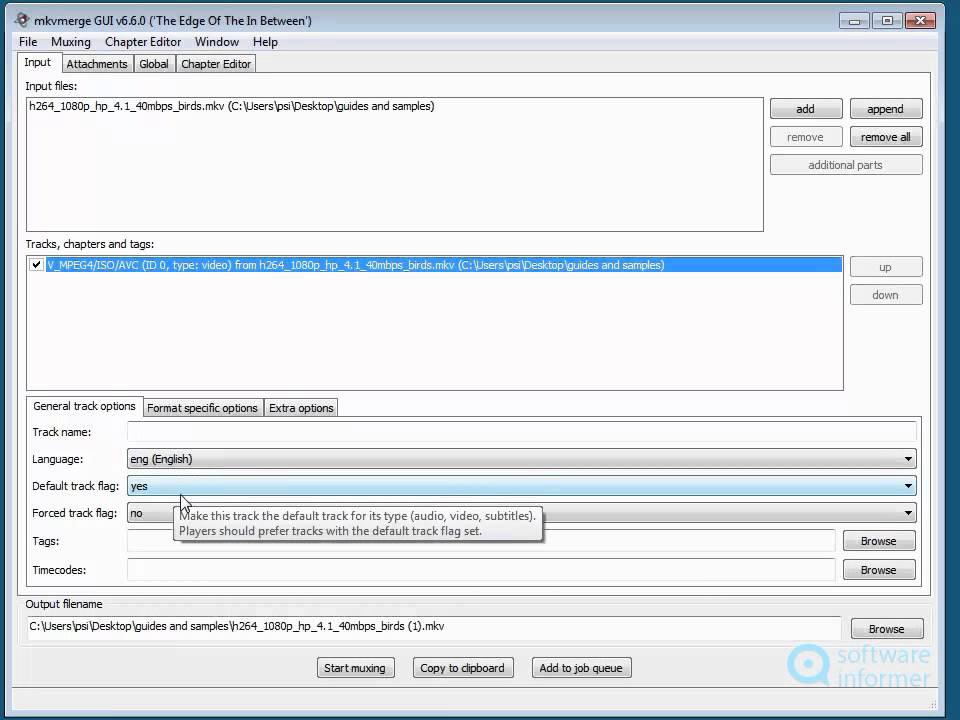The width and height of the screenshot is (960, 720).
Task: Minimize the mkvmerge GUI window
Action: [855, 21]
